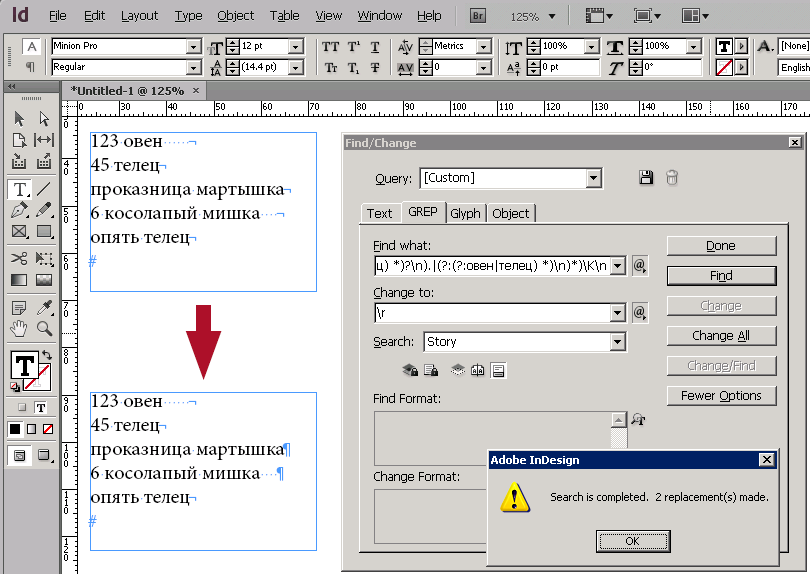The height and width of the screenshot is (574, 810).
Task: Open the File menu
Action: [57, 16]
